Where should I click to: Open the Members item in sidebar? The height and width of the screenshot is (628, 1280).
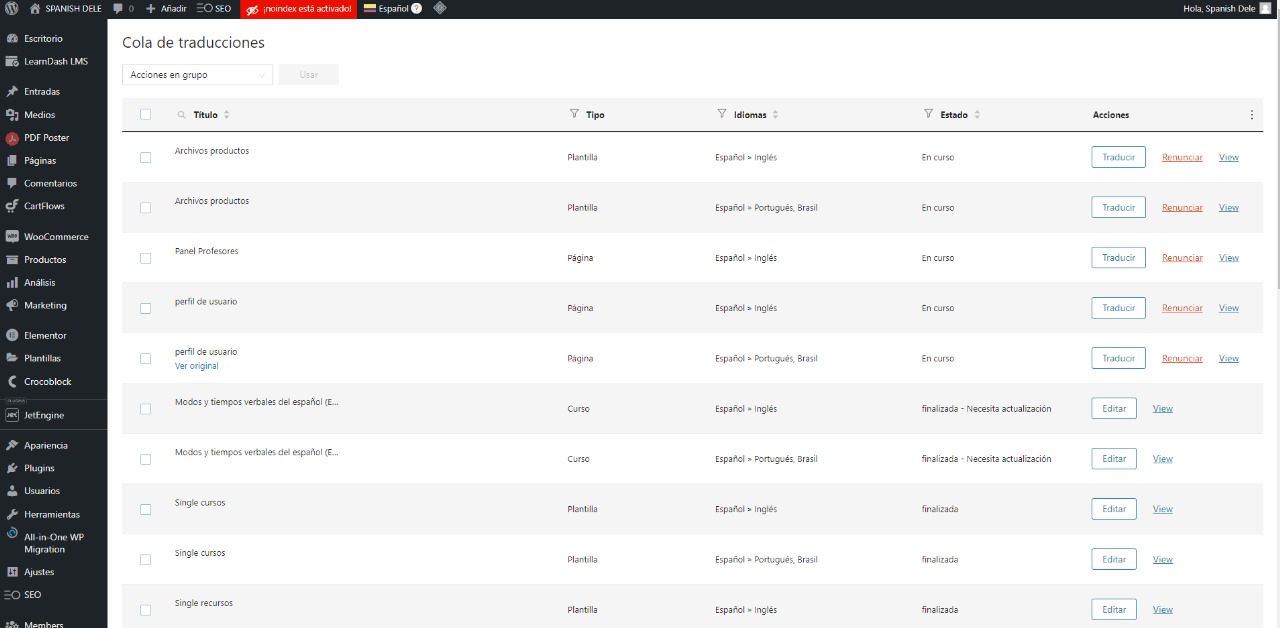click(x=53, y=624)
